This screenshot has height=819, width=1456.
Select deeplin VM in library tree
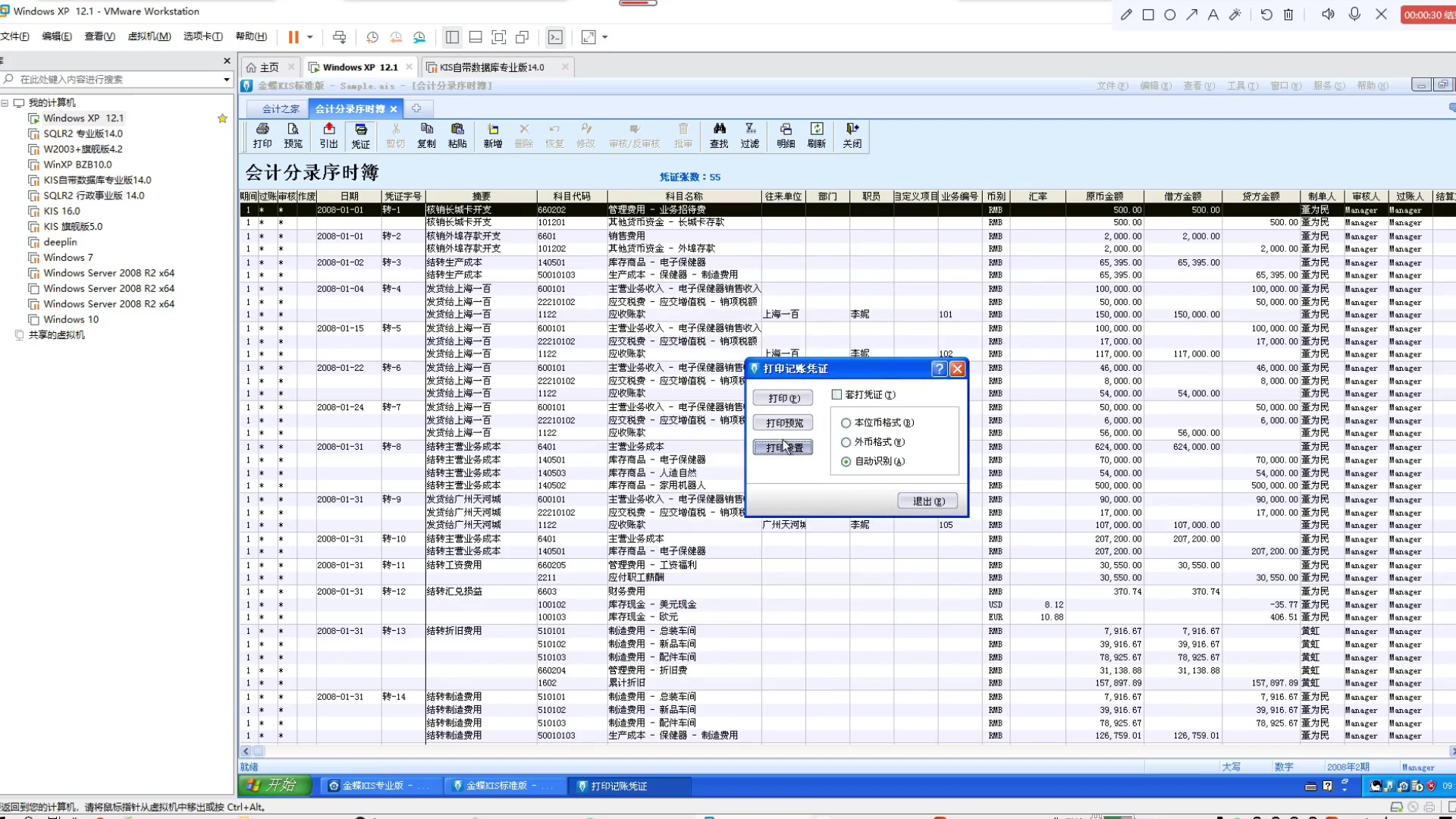[x=60, y=242]
